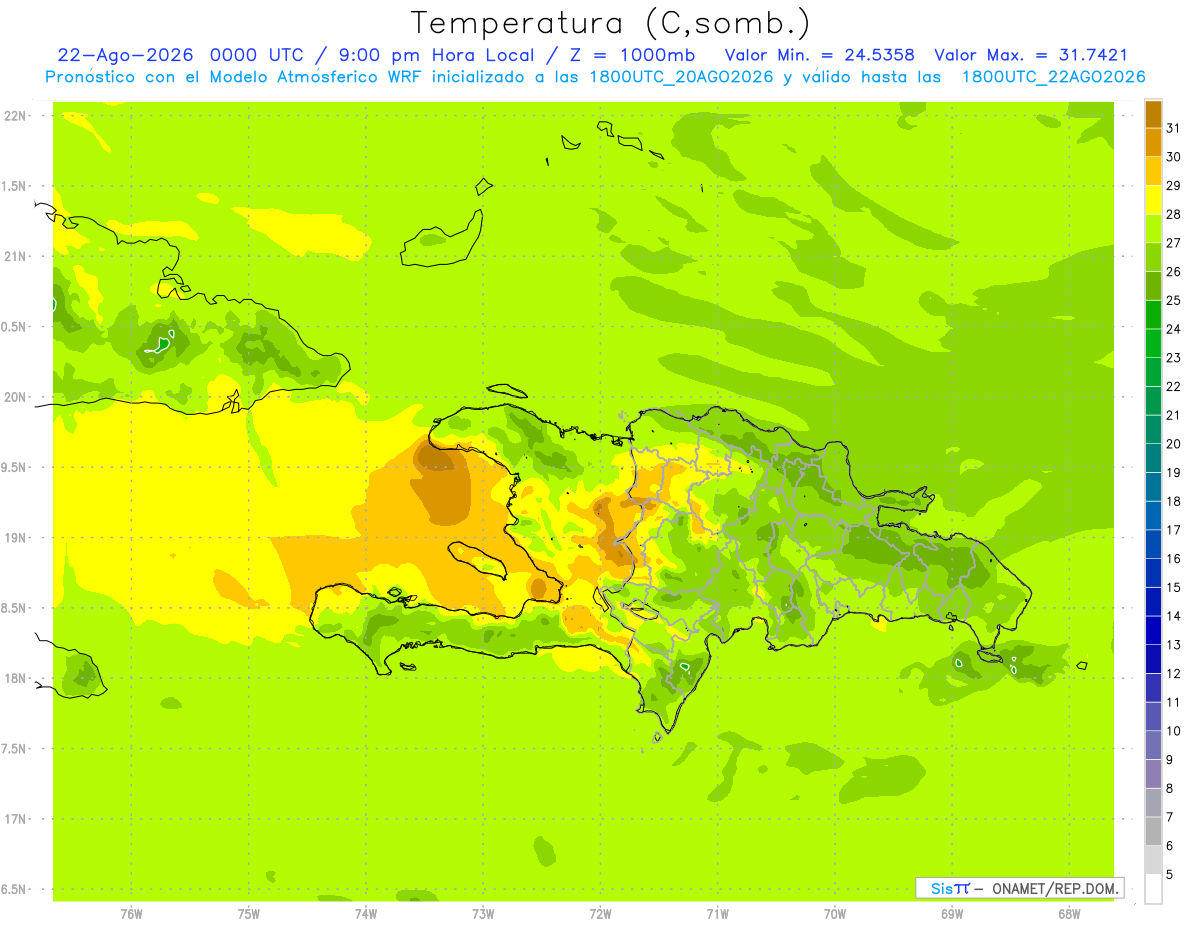The height and width of the screenshot is (927, 1200).
Task: Click the "68W" longitude label
Action: pos(1068,914)
